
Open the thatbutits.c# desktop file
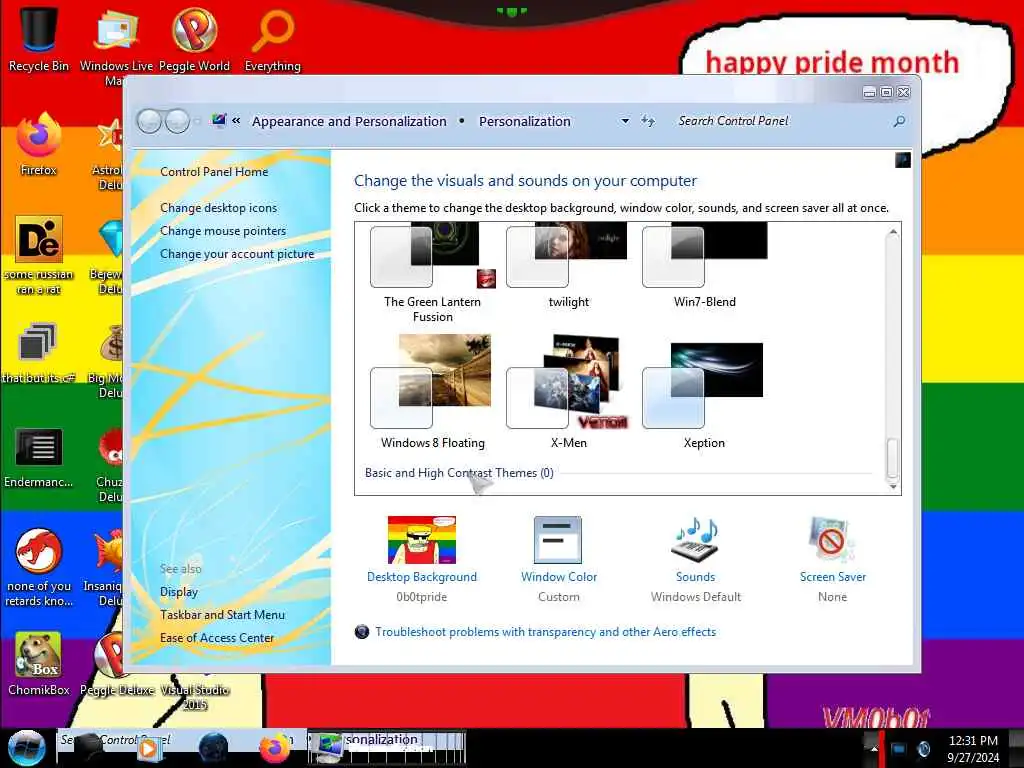coord(38,353)
